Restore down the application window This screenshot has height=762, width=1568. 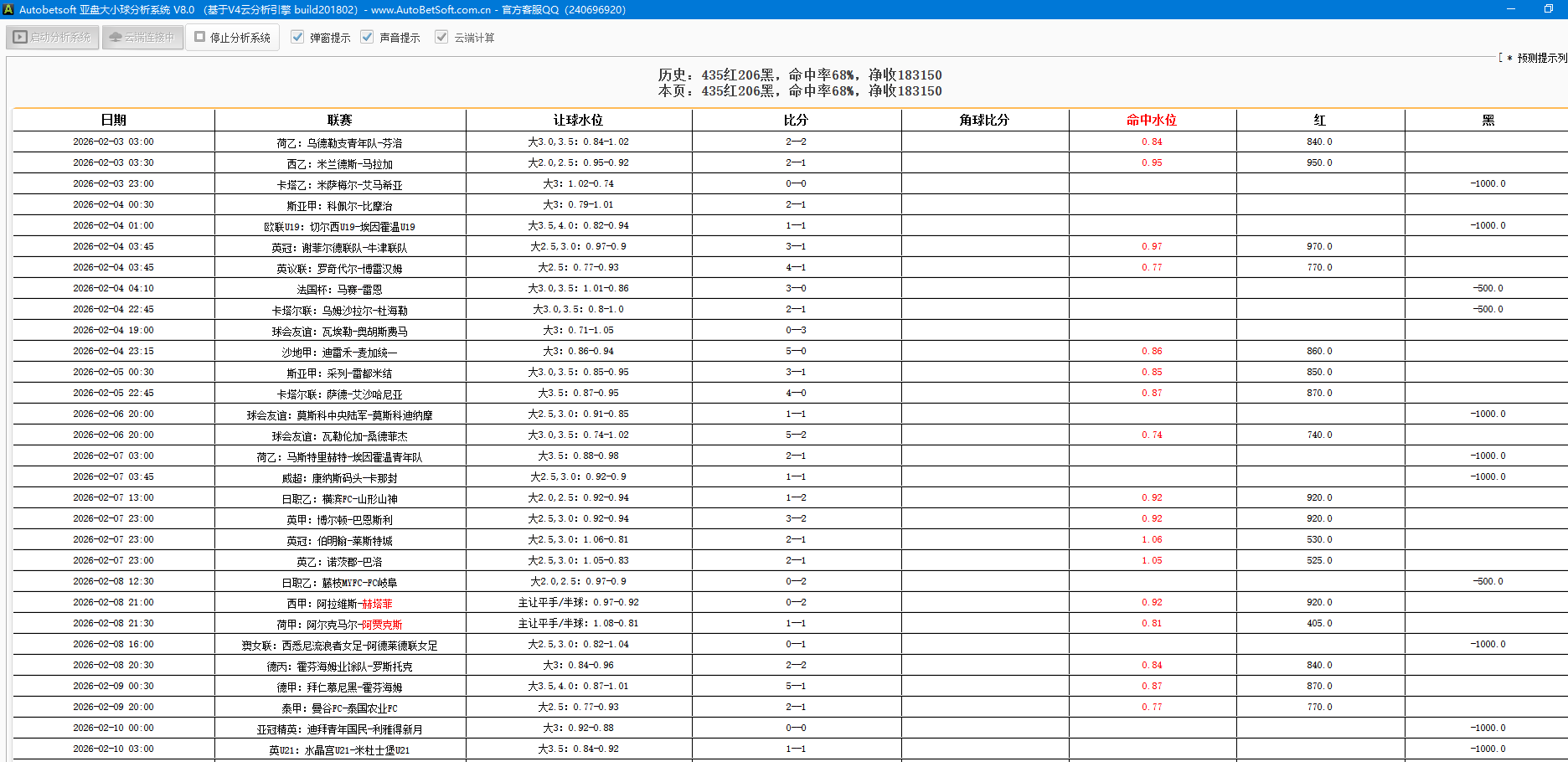1548,9
